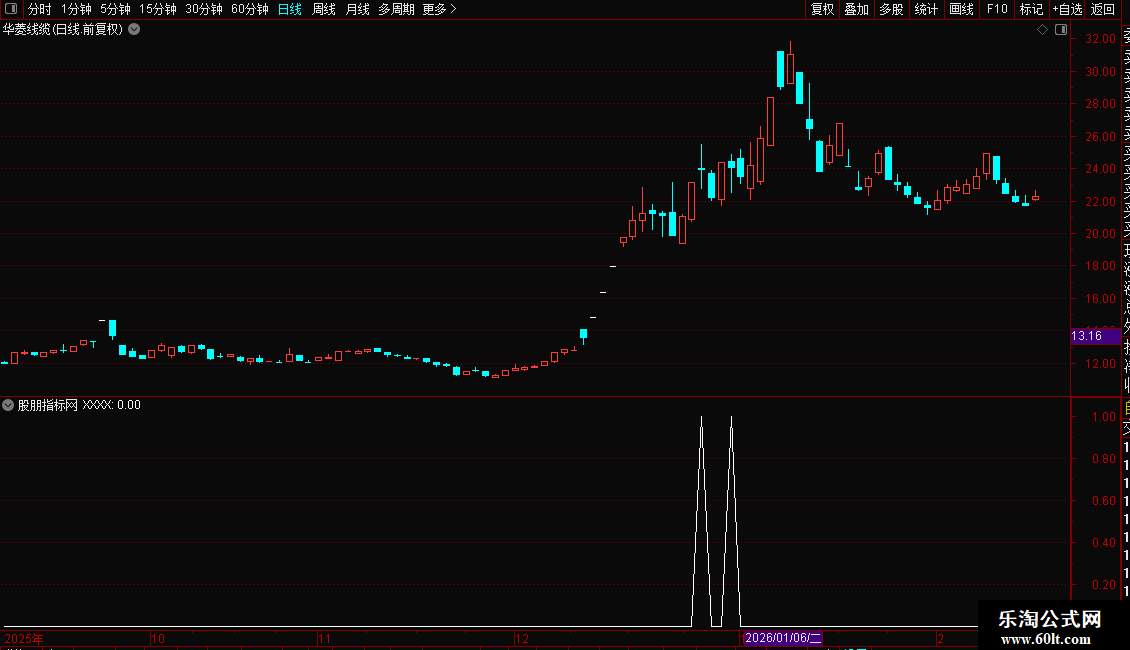Click the 2025年 label on time axis

[24, 638]
